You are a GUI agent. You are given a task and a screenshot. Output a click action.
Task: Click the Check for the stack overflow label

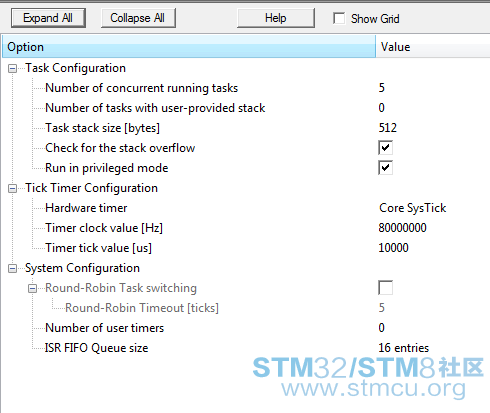(x=120, y=148)
